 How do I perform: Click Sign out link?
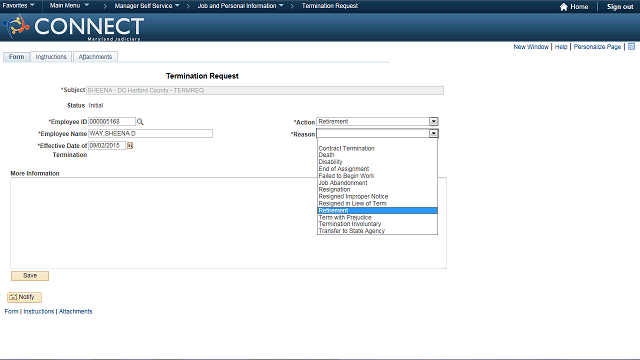click(620, 7)
